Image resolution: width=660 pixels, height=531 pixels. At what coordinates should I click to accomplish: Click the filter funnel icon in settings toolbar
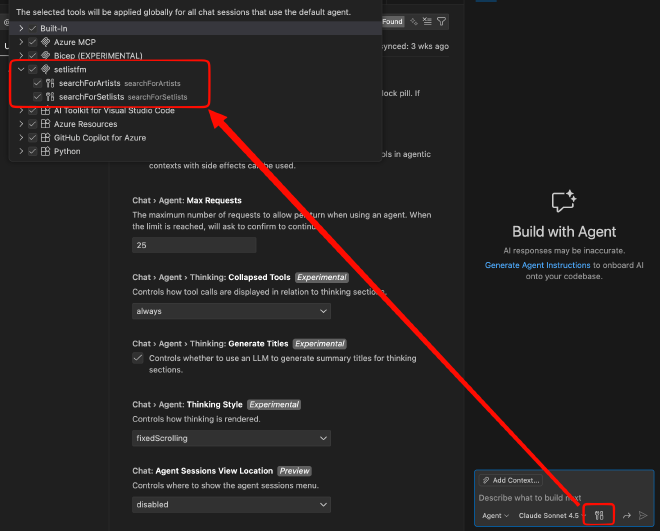click(x=441, y=21)
